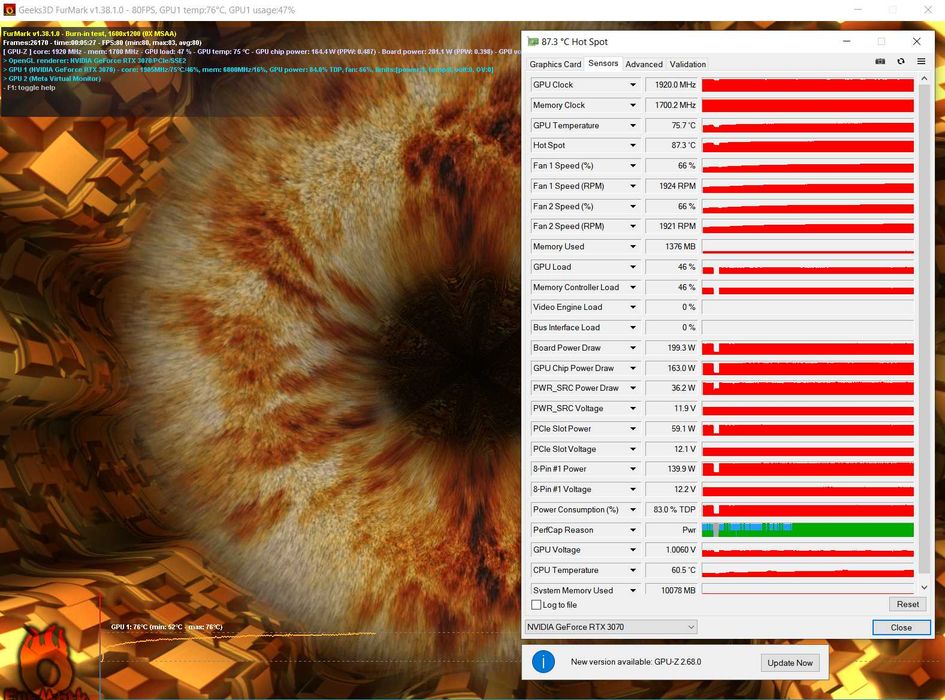
Task: Open the PCIe Slot Power dropdown
Action: coord(633,429)
